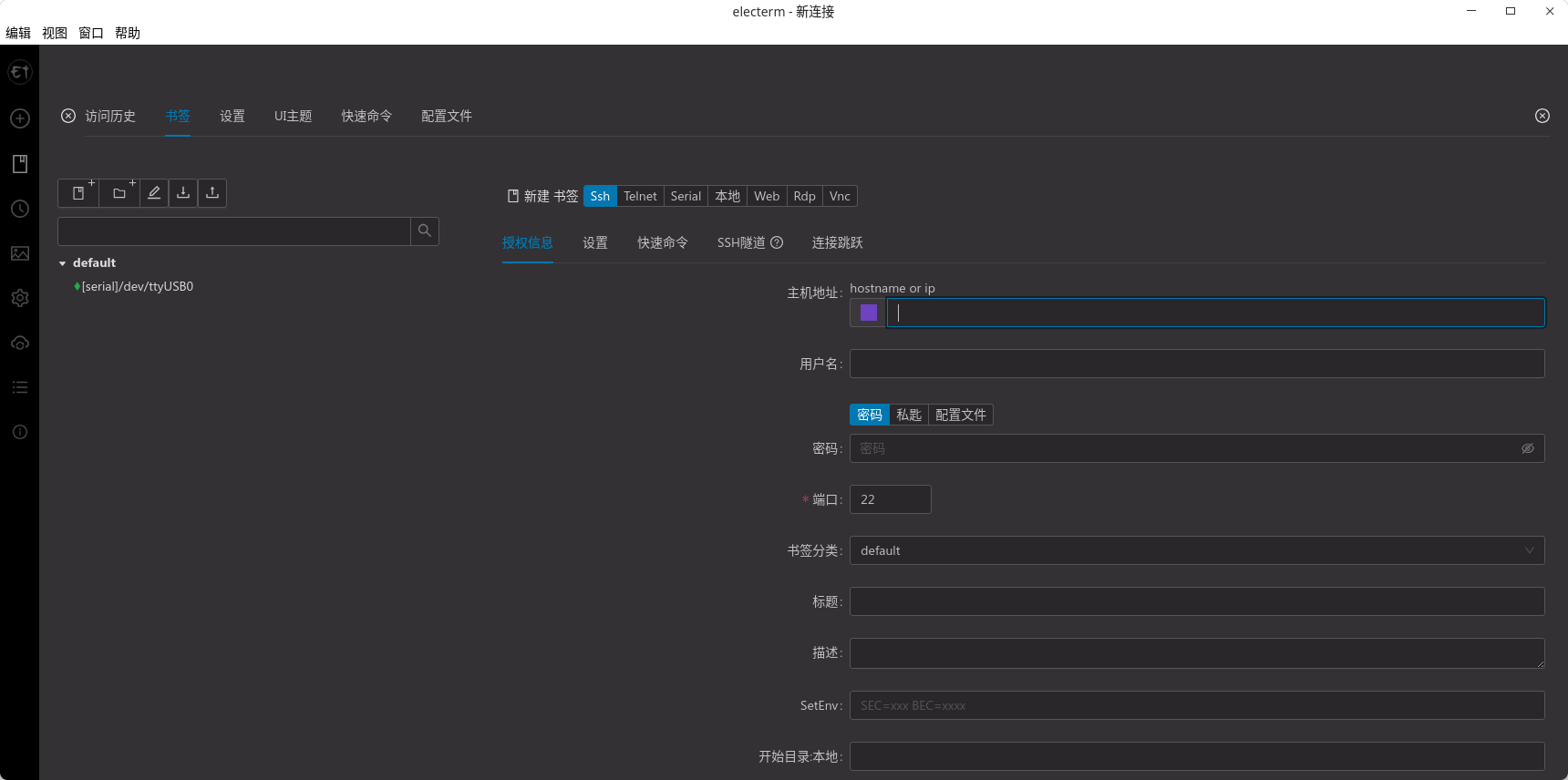Click the new bookmark category folder icon
1568x780 pixels.
click(119, 193)
